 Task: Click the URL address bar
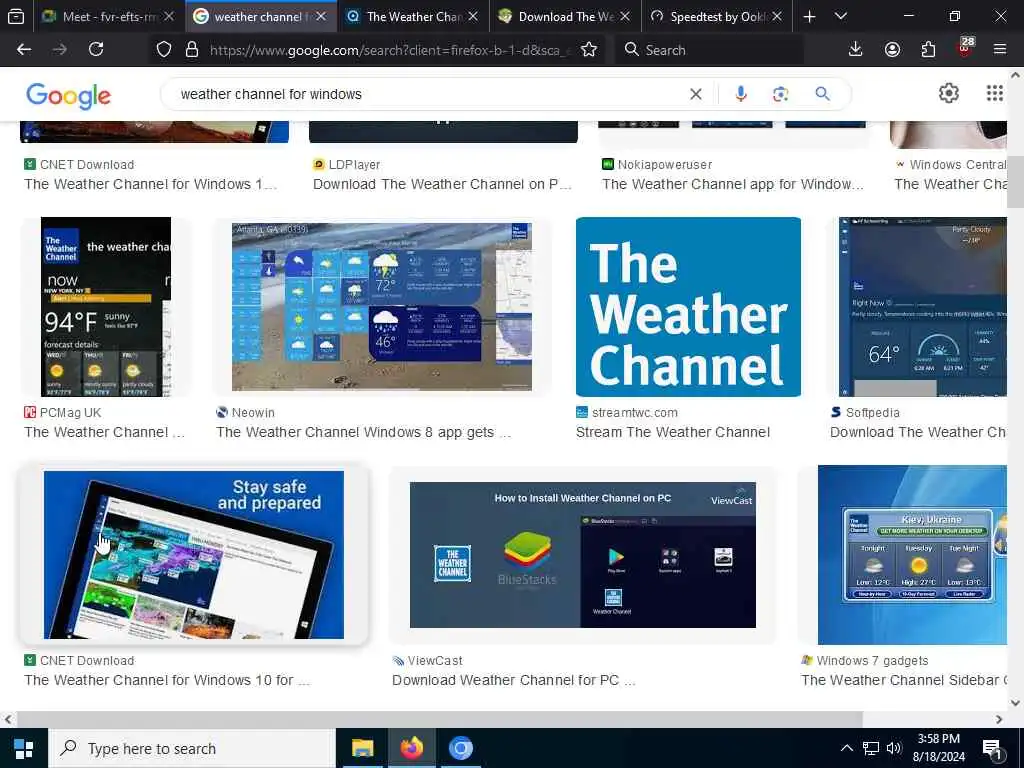coord(390,50)
